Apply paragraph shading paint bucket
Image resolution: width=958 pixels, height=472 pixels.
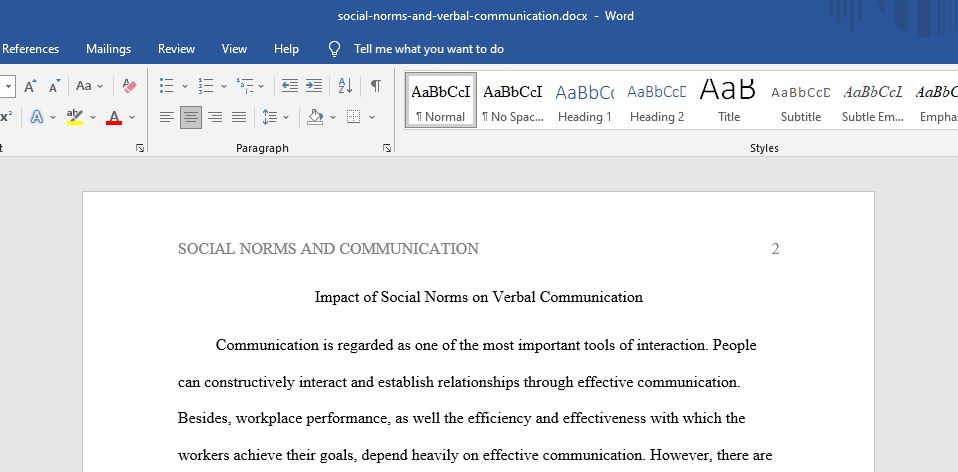[x=315, y=117]
